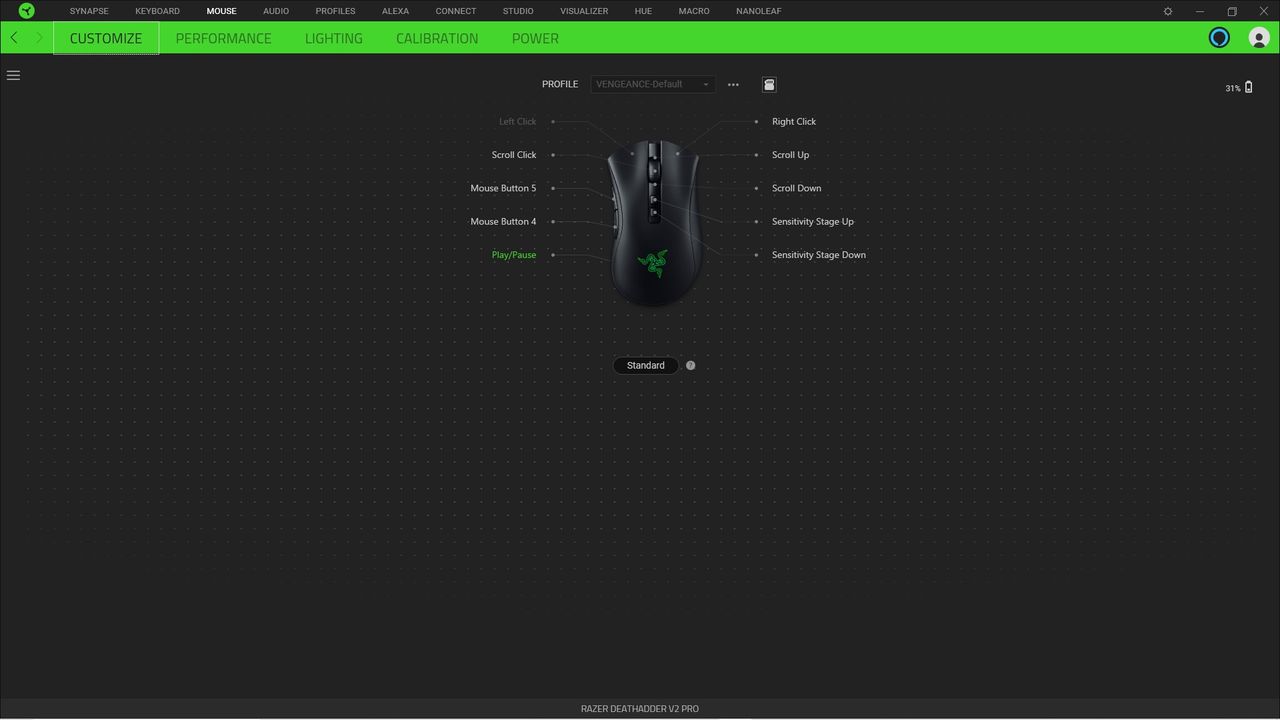
Task: Click the PROFILE label
Action: (560, 84)
